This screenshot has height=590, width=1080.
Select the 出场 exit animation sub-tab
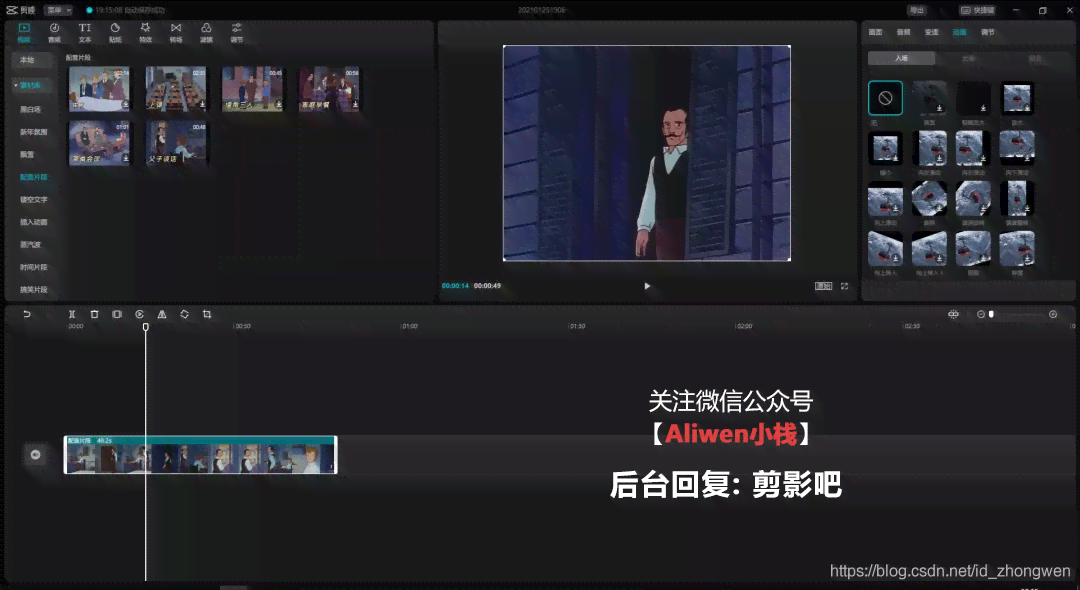(x=968, y=59)
